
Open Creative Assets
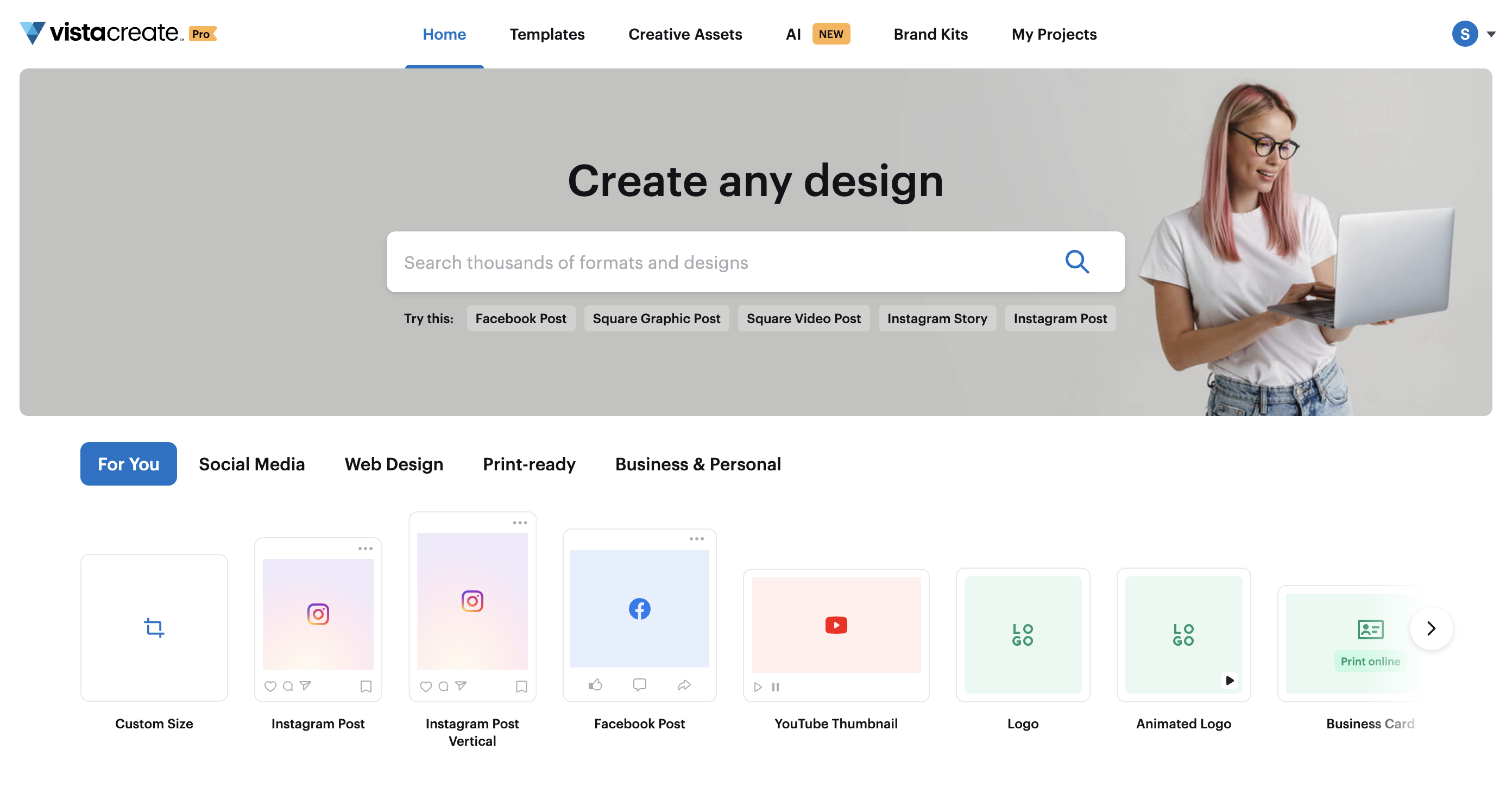pos(684,34)
